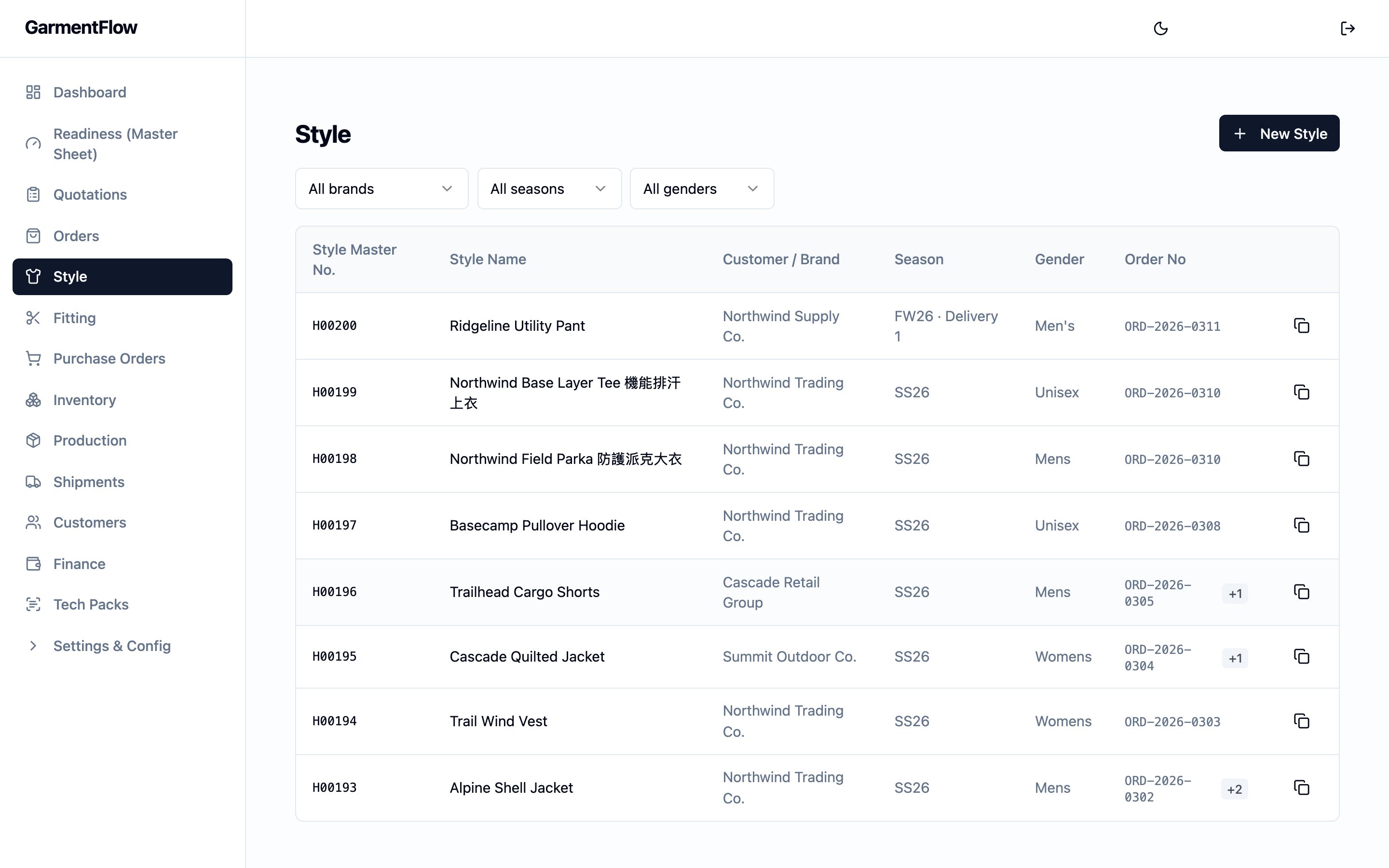The width and height of the screenshot is (1389, 868).
Task: Click the Customer / Brand column header
Action: pyautogui.click(x=781, y=259)
